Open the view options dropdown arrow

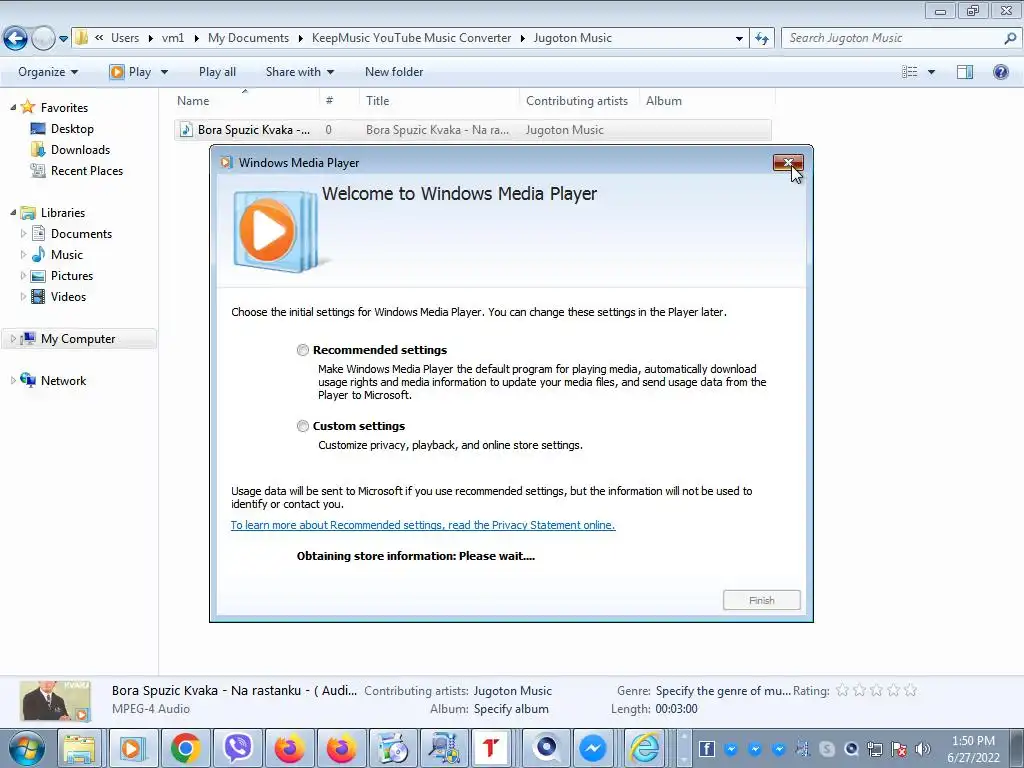[x=931, y=72]
